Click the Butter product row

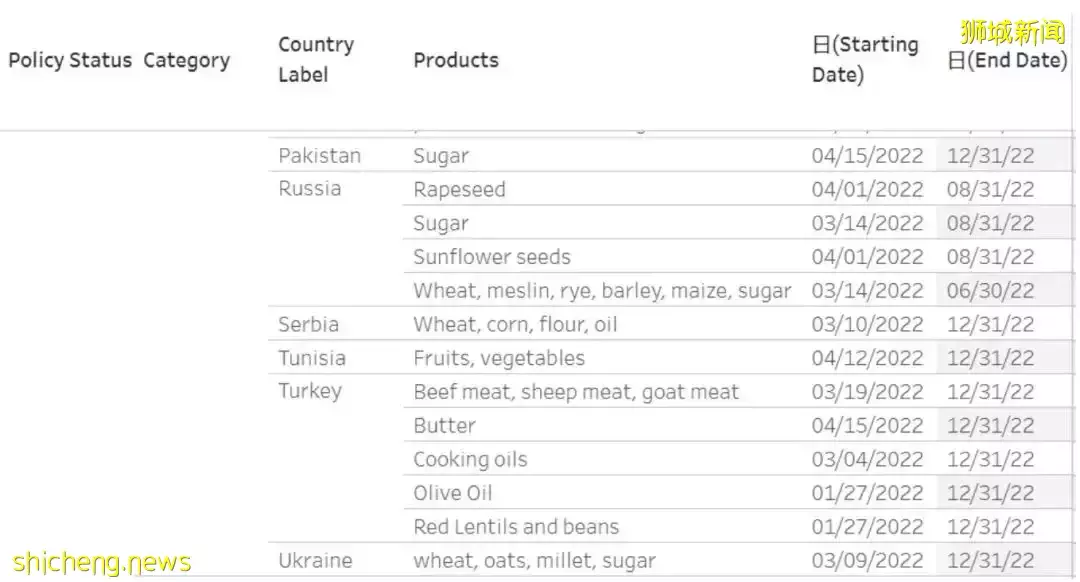pyautogui.click(x=445, y=426)
